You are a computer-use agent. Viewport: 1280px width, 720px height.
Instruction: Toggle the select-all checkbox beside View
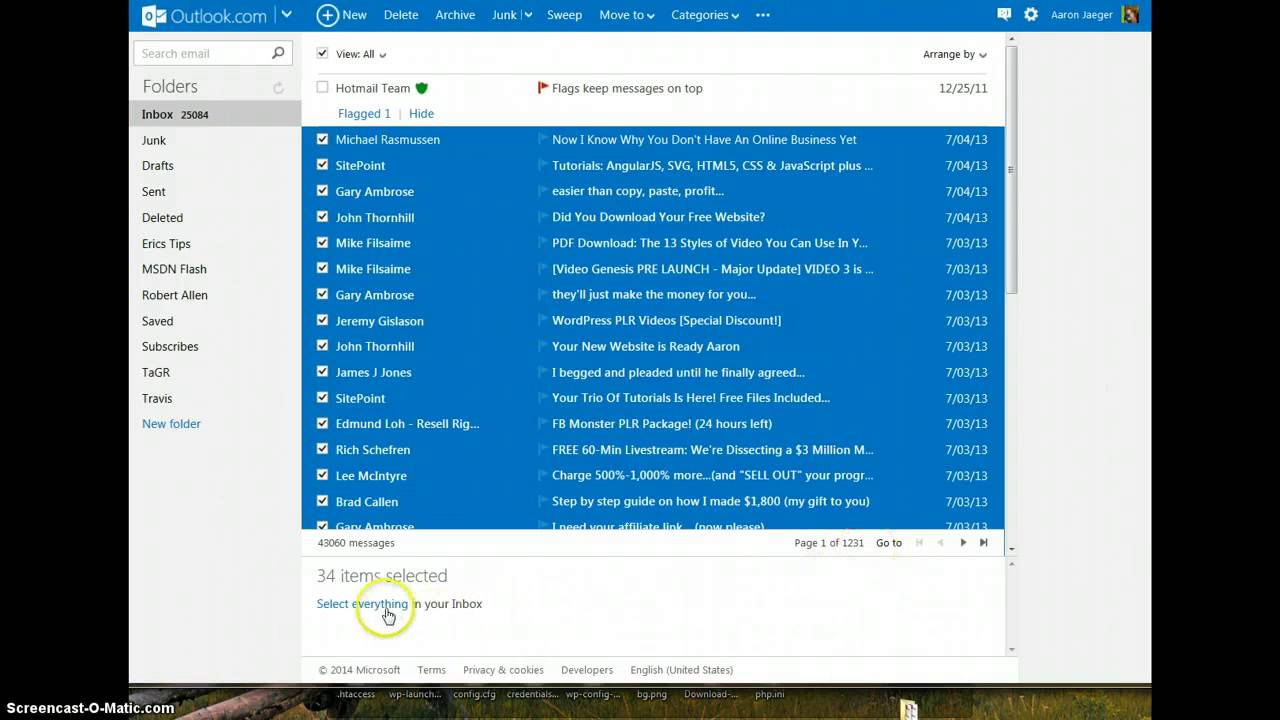tap(322, 53)
